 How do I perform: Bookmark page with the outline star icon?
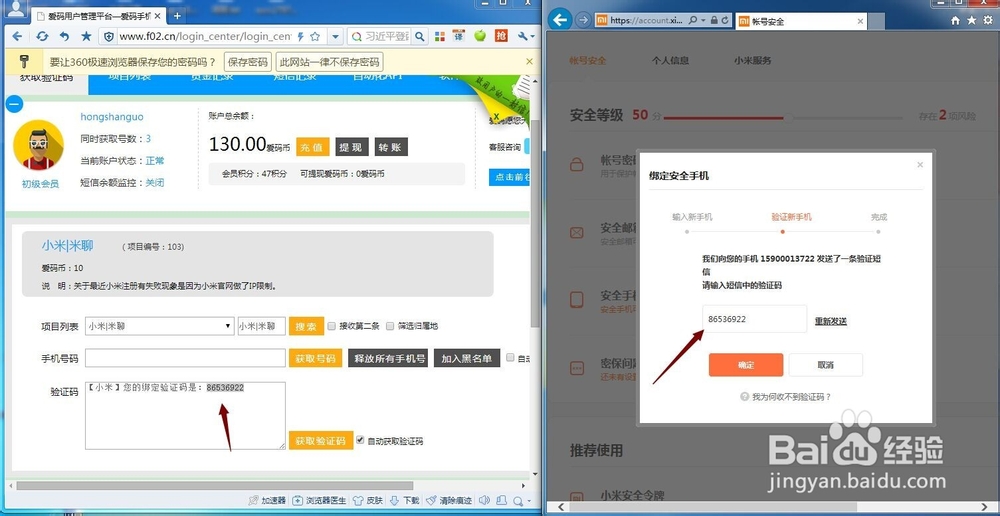(315, 36)
